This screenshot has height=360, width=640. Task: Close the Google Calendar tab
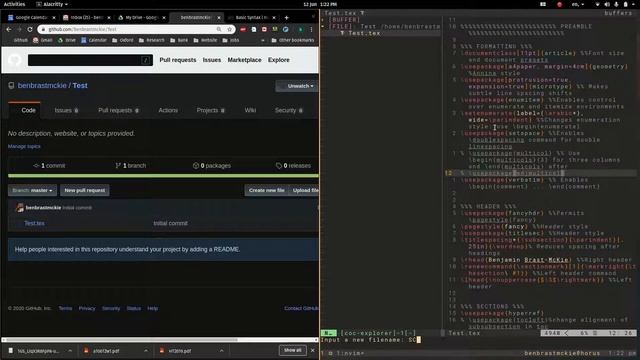coord(54,18)
